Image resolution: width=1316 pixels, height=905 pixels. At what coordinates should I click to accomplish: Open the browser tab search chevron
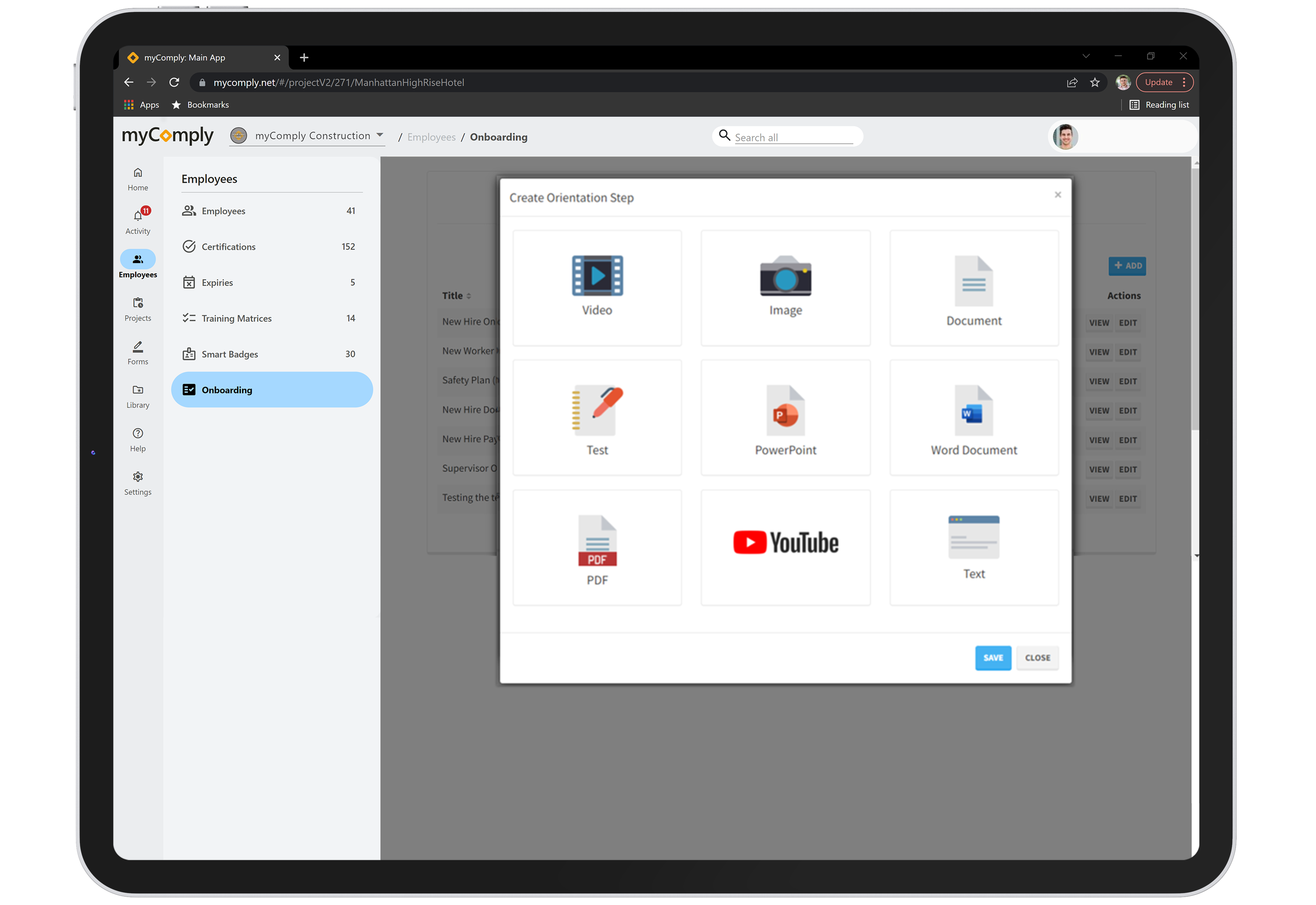pyautogui.click(x=1086, y=56)
